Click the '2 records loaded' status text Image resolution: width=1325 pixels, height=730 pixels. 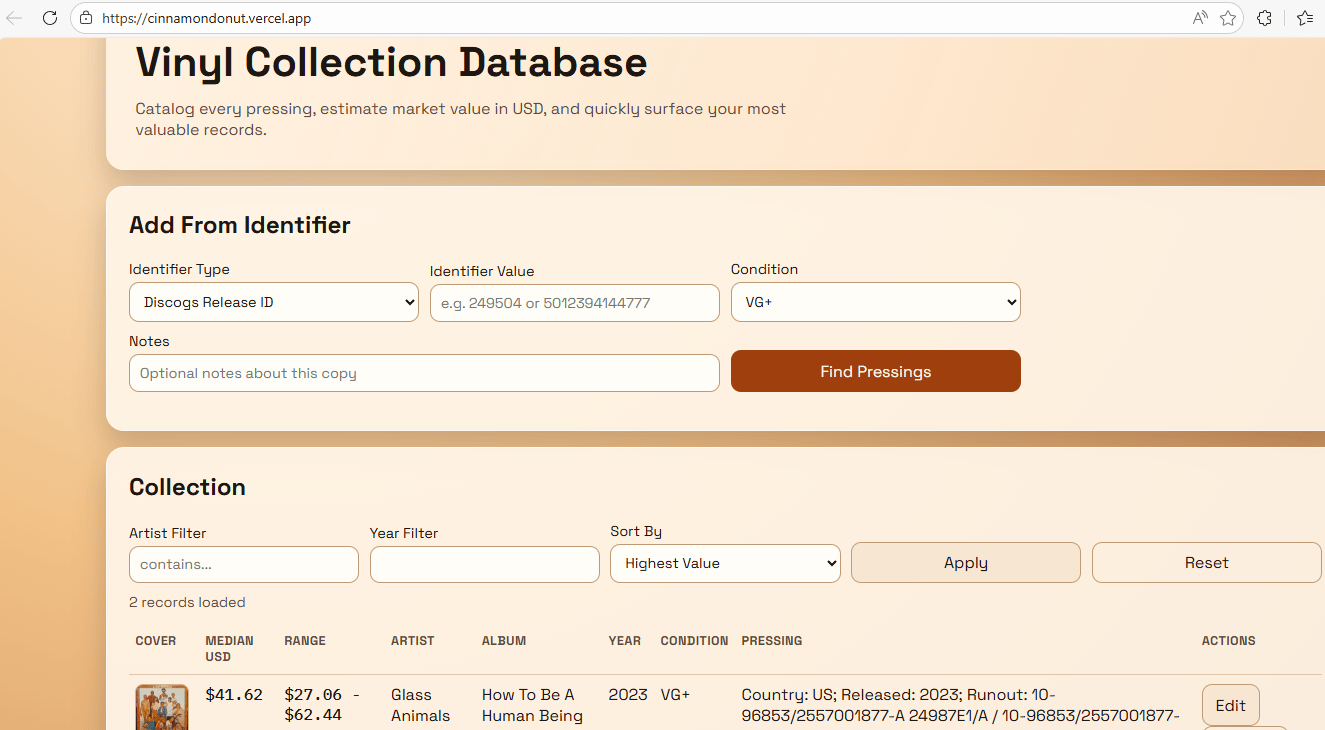point(187,602)
